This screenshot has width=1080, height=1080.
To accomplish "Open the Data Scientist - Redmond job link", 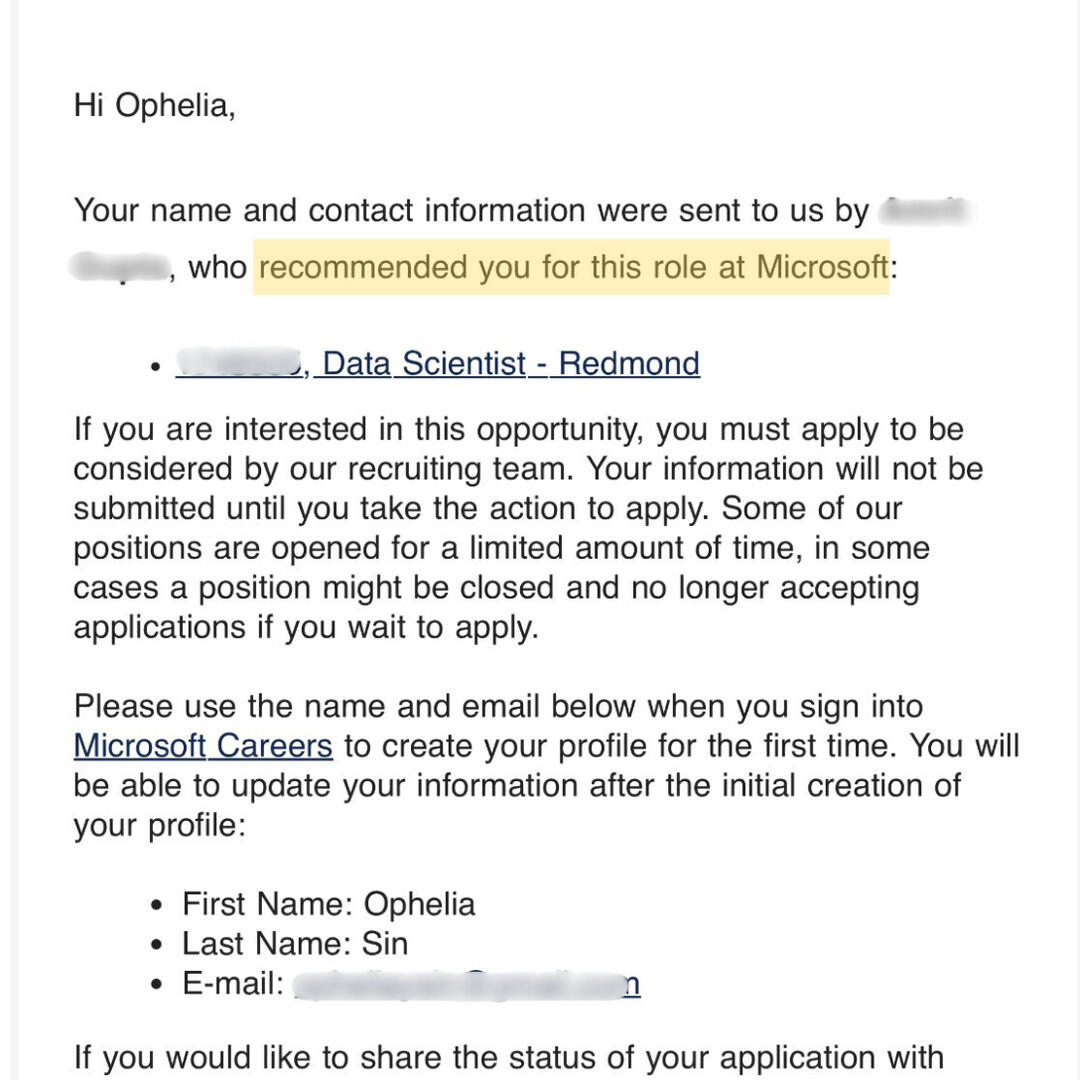I will click(x=510, y=363).
